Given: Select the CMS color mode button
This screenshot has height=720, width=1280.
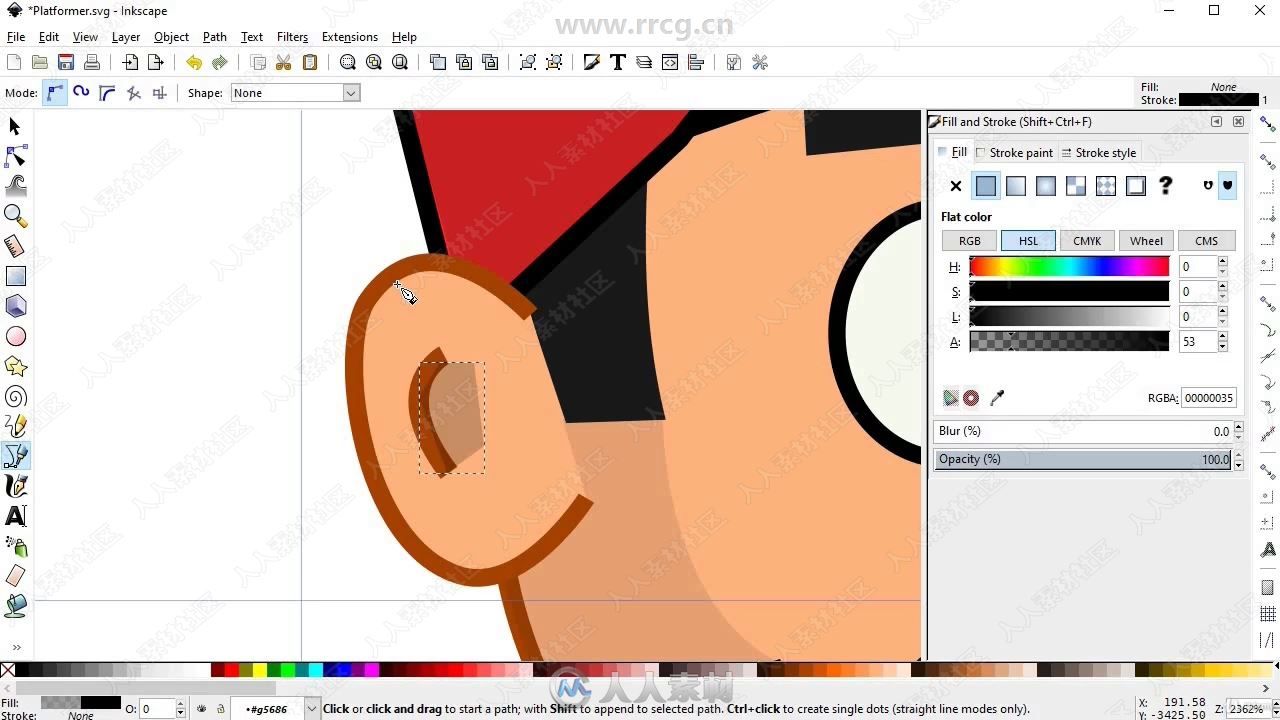Looking at the screenshot, I should click(x=1206, y=241).
